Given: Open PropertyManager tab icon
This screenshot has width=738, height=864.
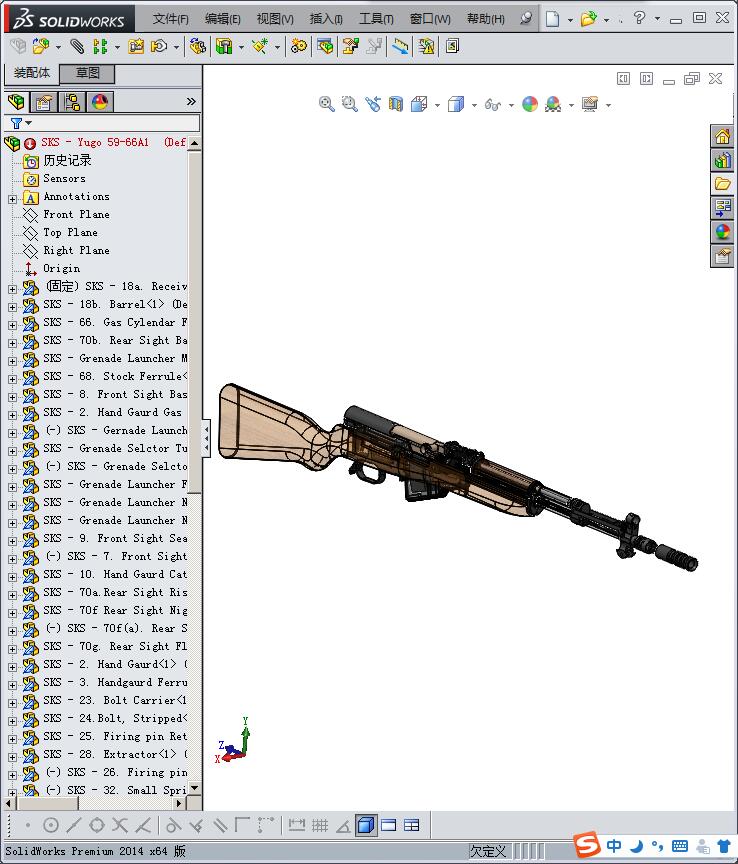Looking at the screenshot, I should (44, 101).
